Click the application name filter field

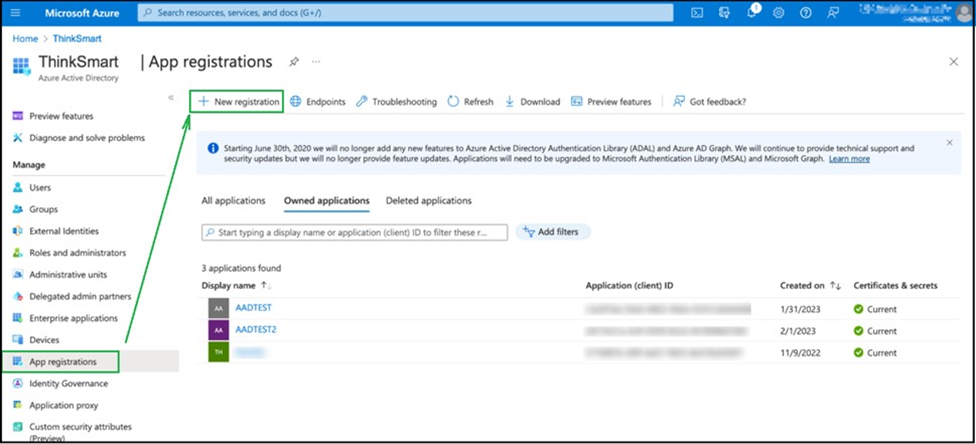pyautogui.click(x=355, y=232)
